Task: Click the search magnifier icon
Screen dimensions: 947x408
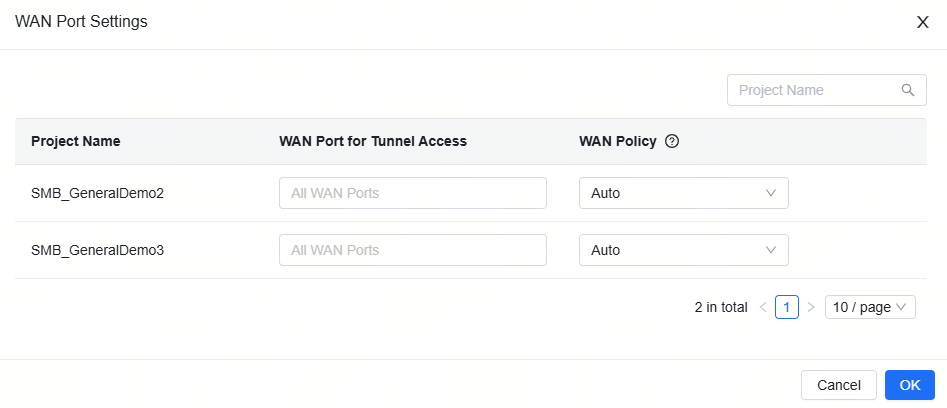Action: pyautogui.click(x=908, y=90)
